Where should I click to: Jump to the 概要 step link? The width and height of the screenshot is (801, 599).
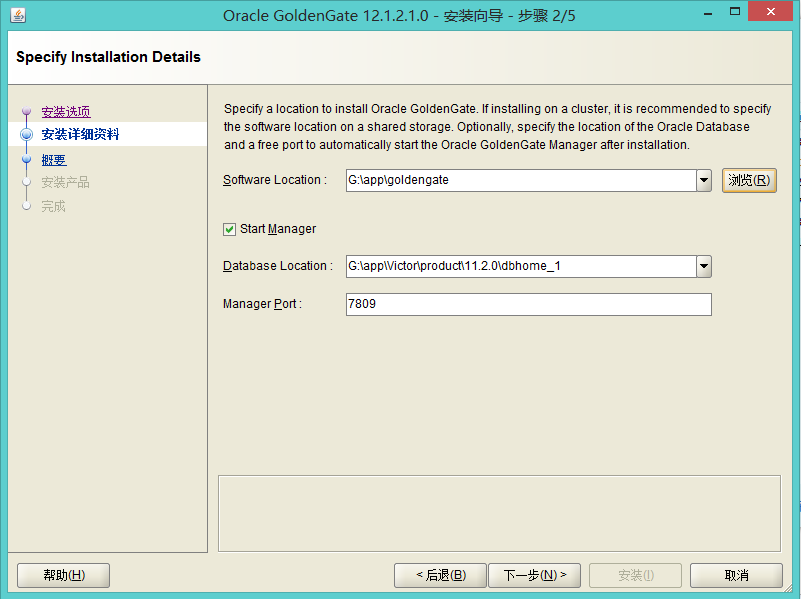click(x=54, y=160)
